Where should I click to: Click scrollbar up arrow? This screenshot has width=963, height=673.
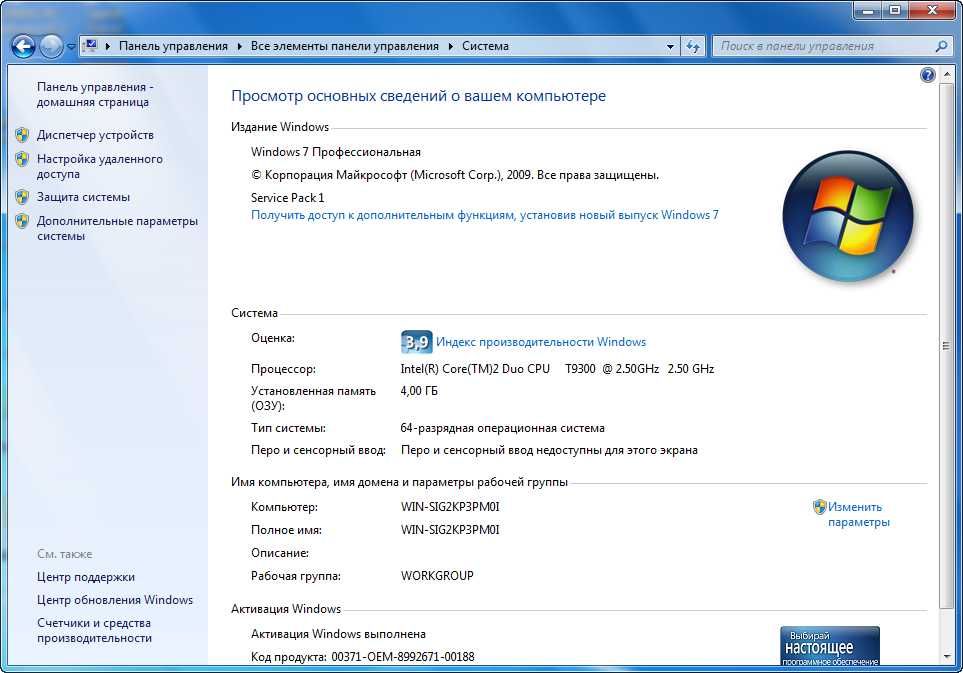tap(946, 74)
